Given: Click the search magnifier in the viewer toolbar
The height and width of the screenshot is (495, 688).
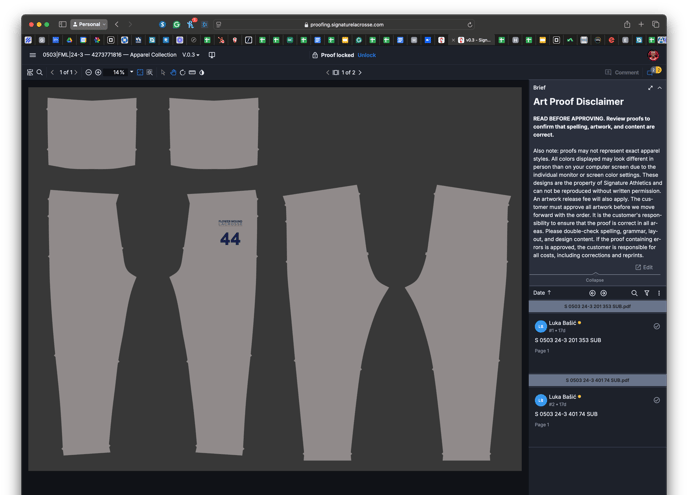Looking at the screenshot, I should click(x=39, y=73).
